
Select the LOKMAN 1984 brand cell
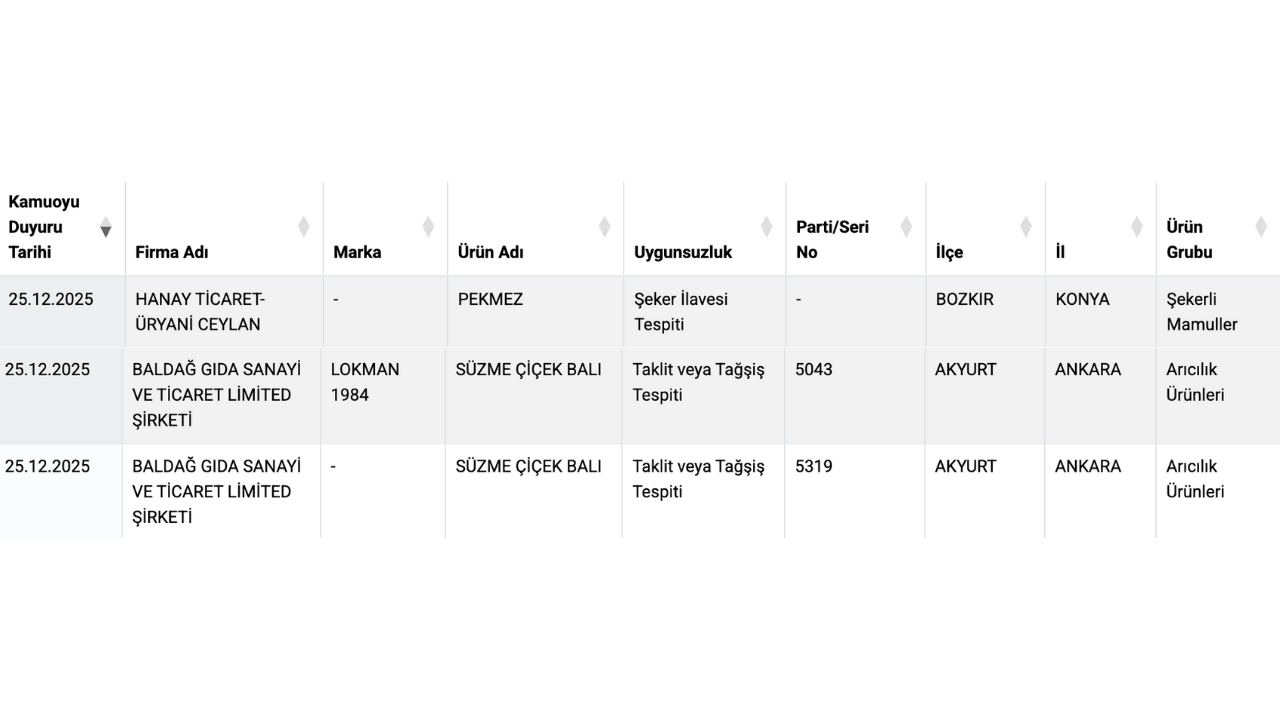click(365, 382)
